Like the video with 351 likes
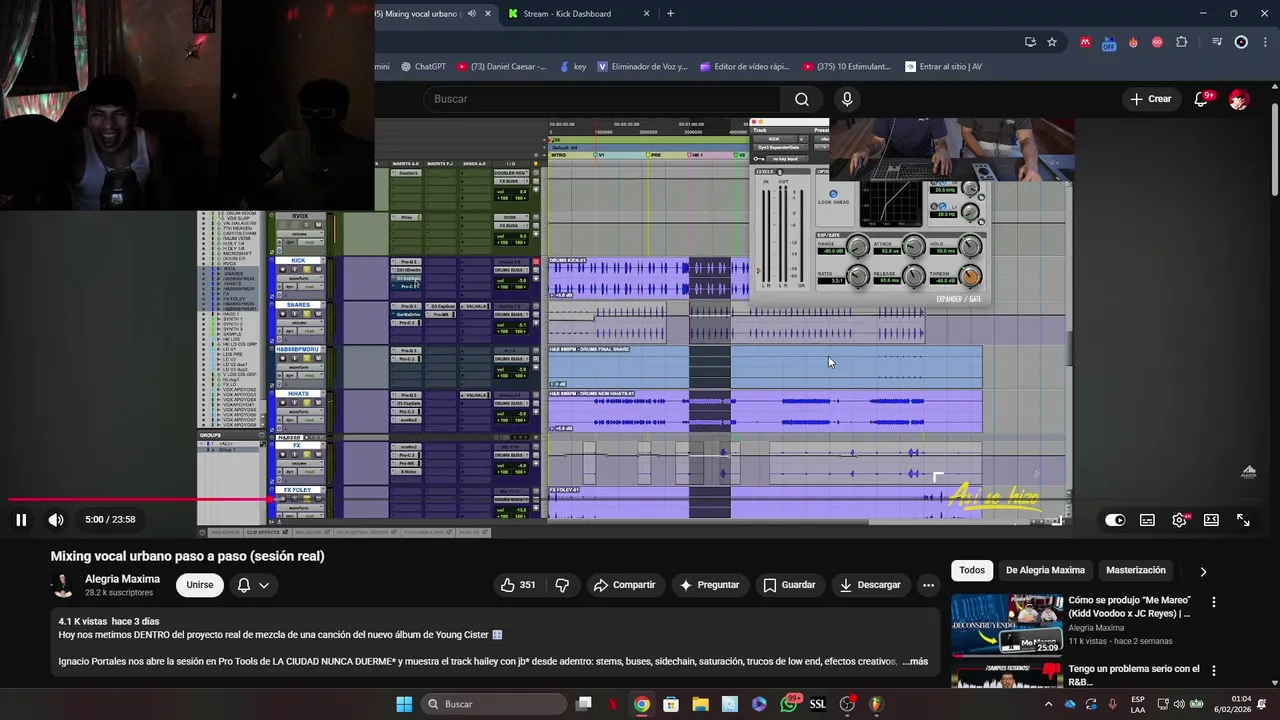This screenshot has height=720, width=1280. click(x=518, y=585)
